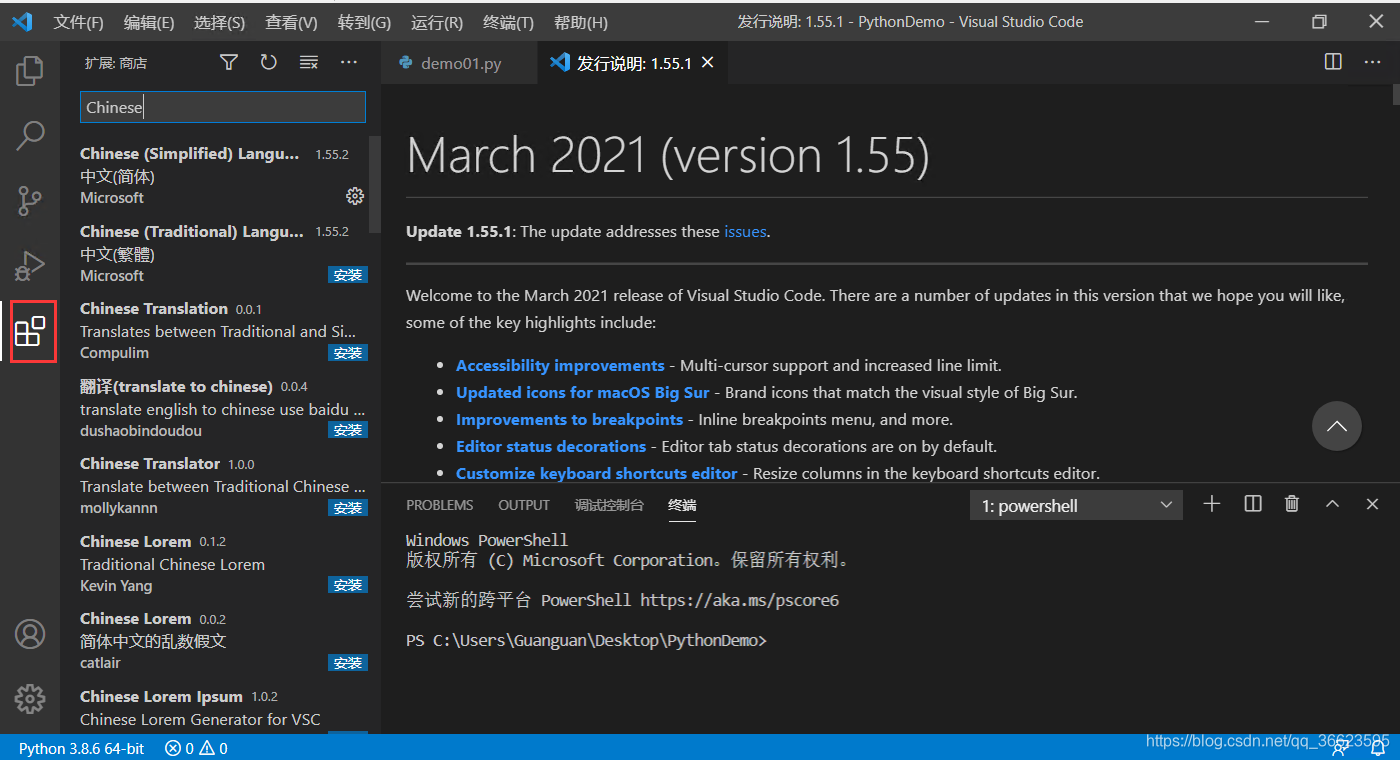
Task: Switch to the PROBLEMS panel tab
Action: (x=440, y=505)
